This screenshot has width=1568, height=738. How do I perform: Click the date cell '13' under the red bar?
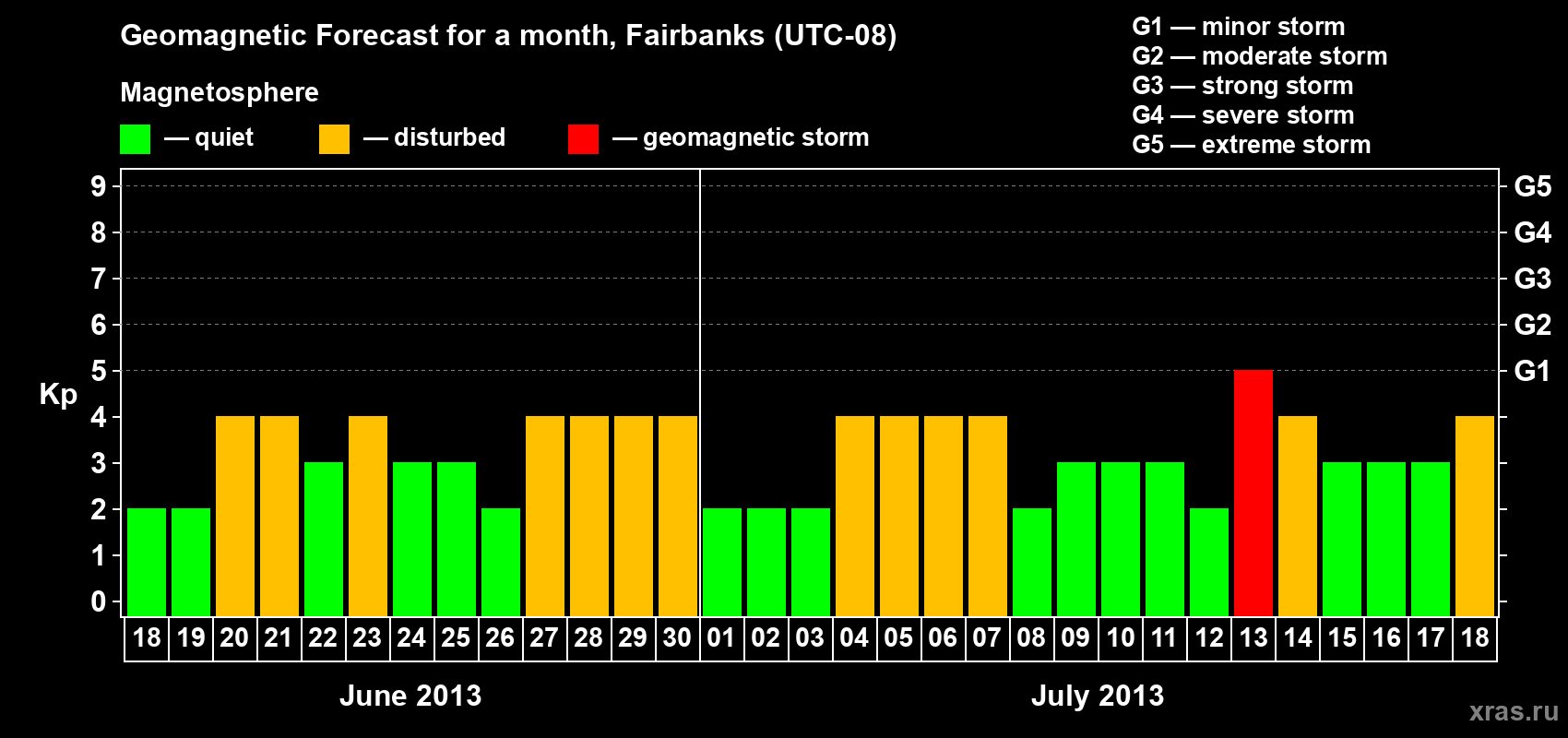1253,638
